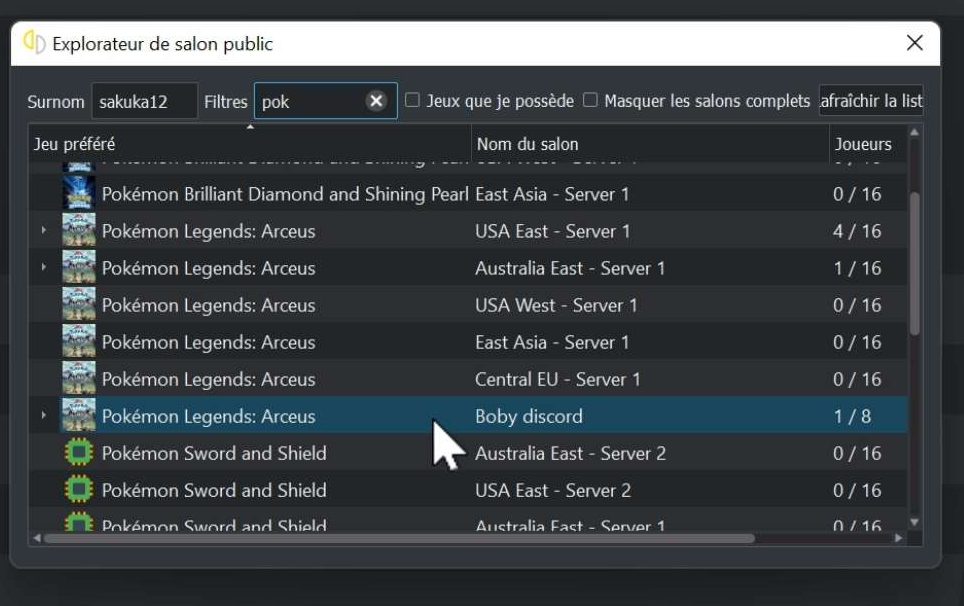
Task: Click the 'Joueurs' column header
Action: click(865, 144)
